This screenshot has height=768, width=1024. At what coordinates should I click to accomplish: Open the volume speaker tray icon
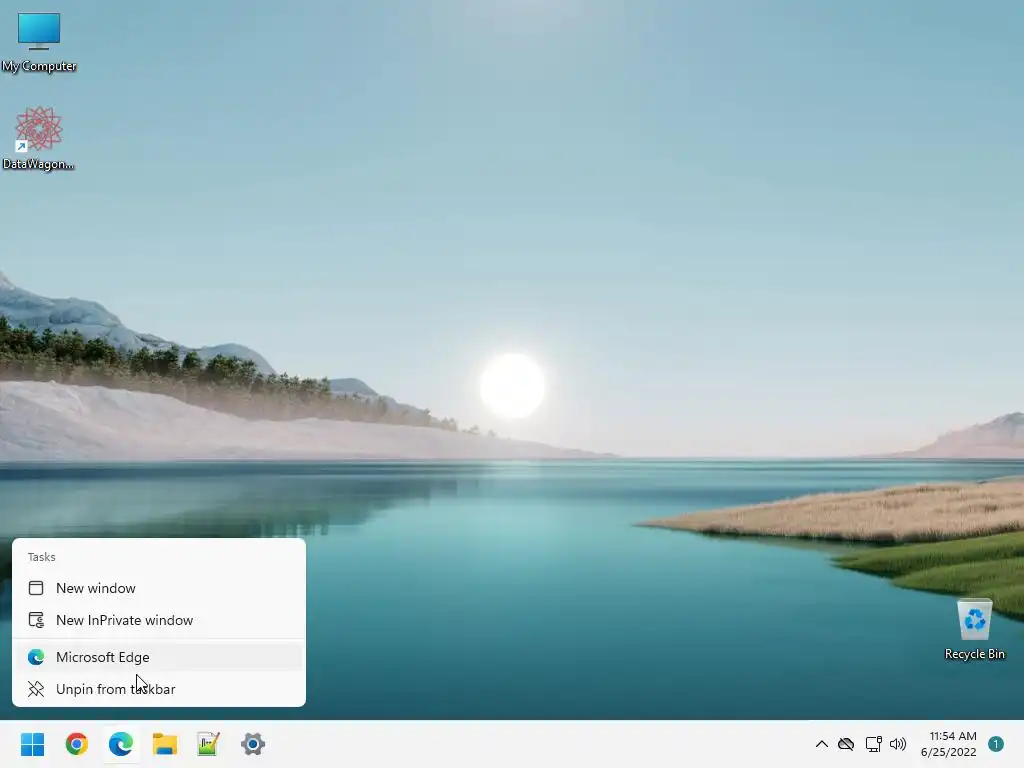pos(898,744)
